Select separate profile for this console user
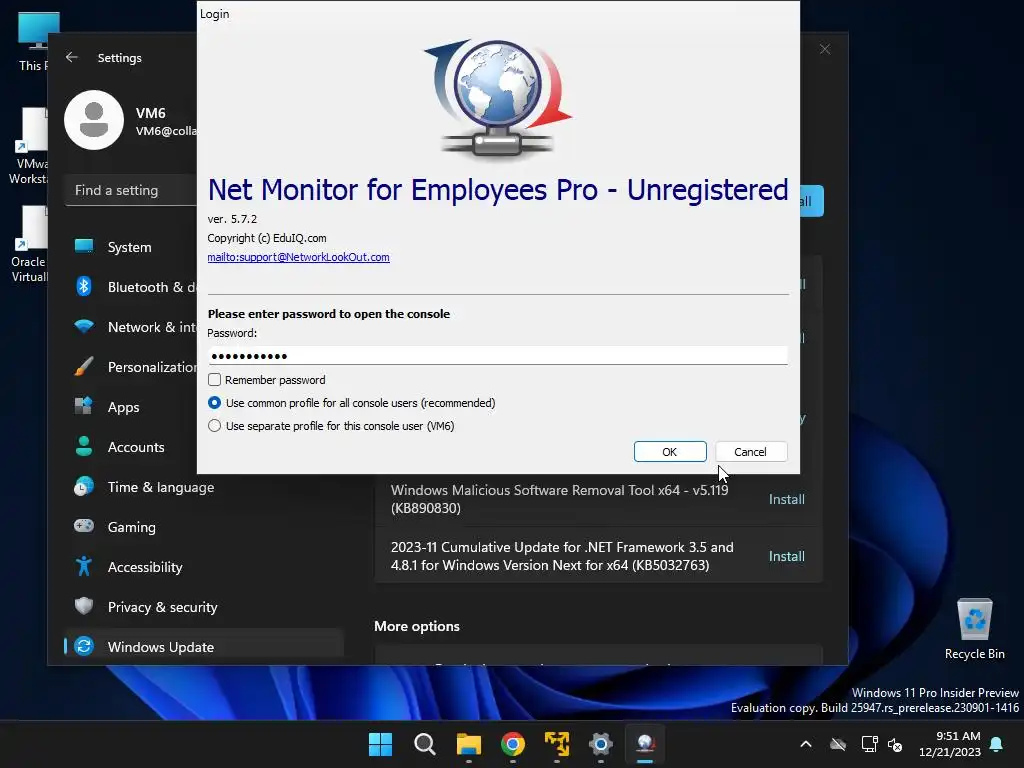The image size is (1024, 768). [x=214, y=426]
